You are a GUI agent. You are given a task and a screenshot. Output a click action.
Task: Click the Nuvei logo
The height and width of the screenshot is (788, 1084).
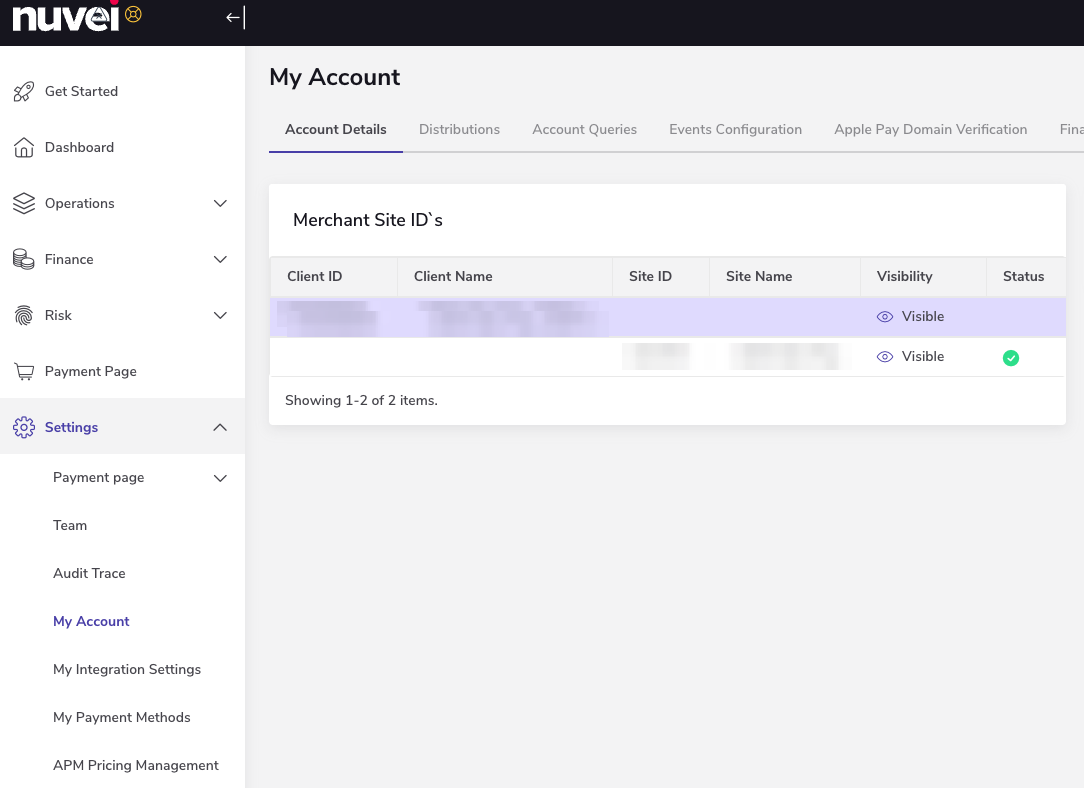coord(66,17)
